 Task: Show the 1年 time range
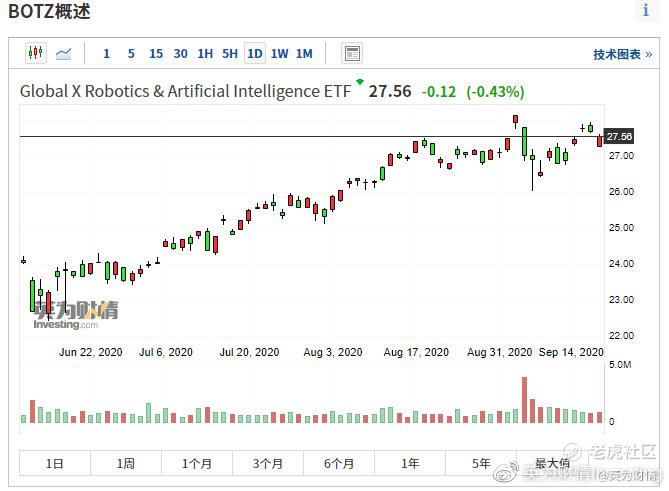[x=410, y=463]
